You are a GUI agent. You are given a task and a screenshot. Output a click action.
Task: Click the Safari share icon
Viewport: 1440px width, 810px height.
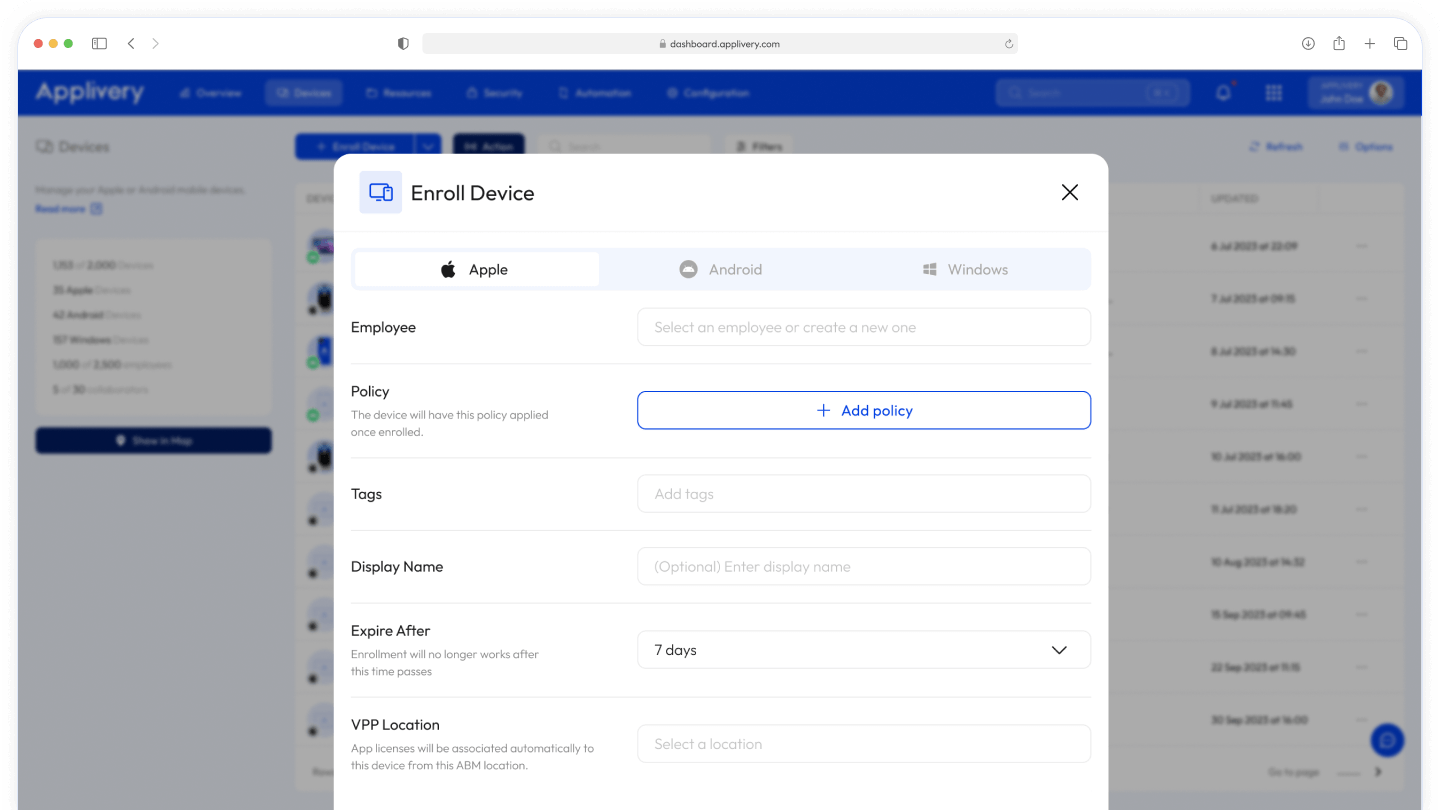(1339, 44)
